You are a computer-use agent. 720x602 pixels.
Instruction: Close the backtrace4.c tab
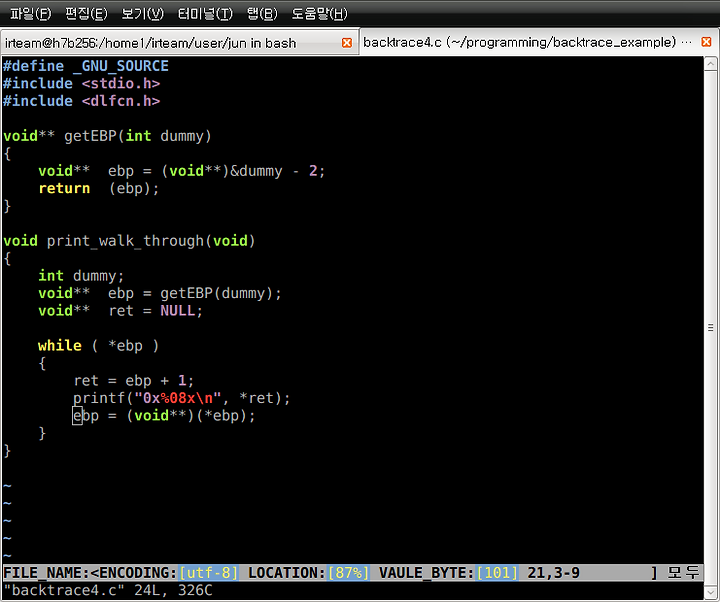coord(706,42)
